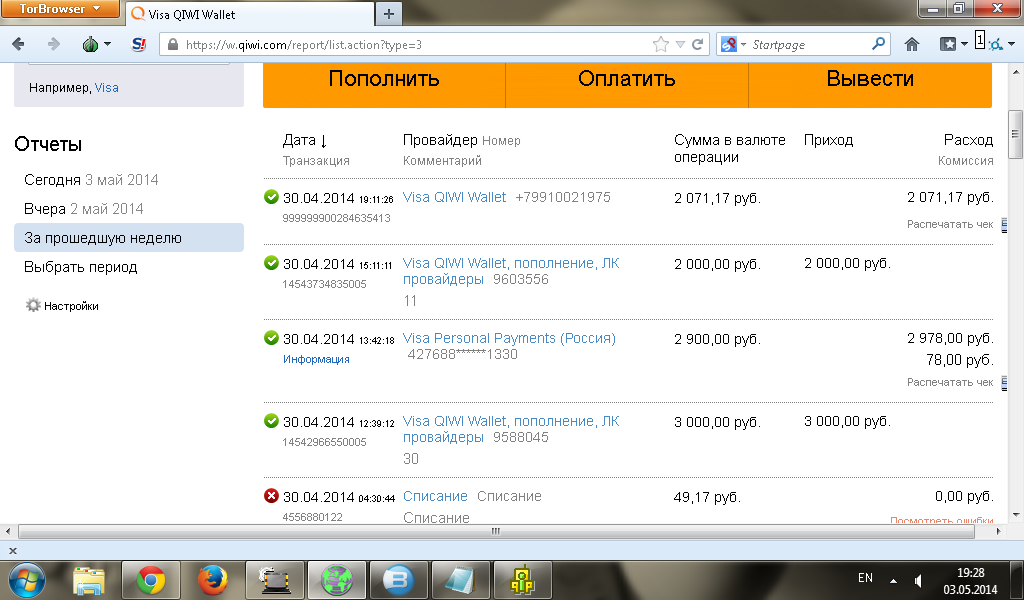Click the EN language indicator
1024x600 pixels.
pos(865,578)
